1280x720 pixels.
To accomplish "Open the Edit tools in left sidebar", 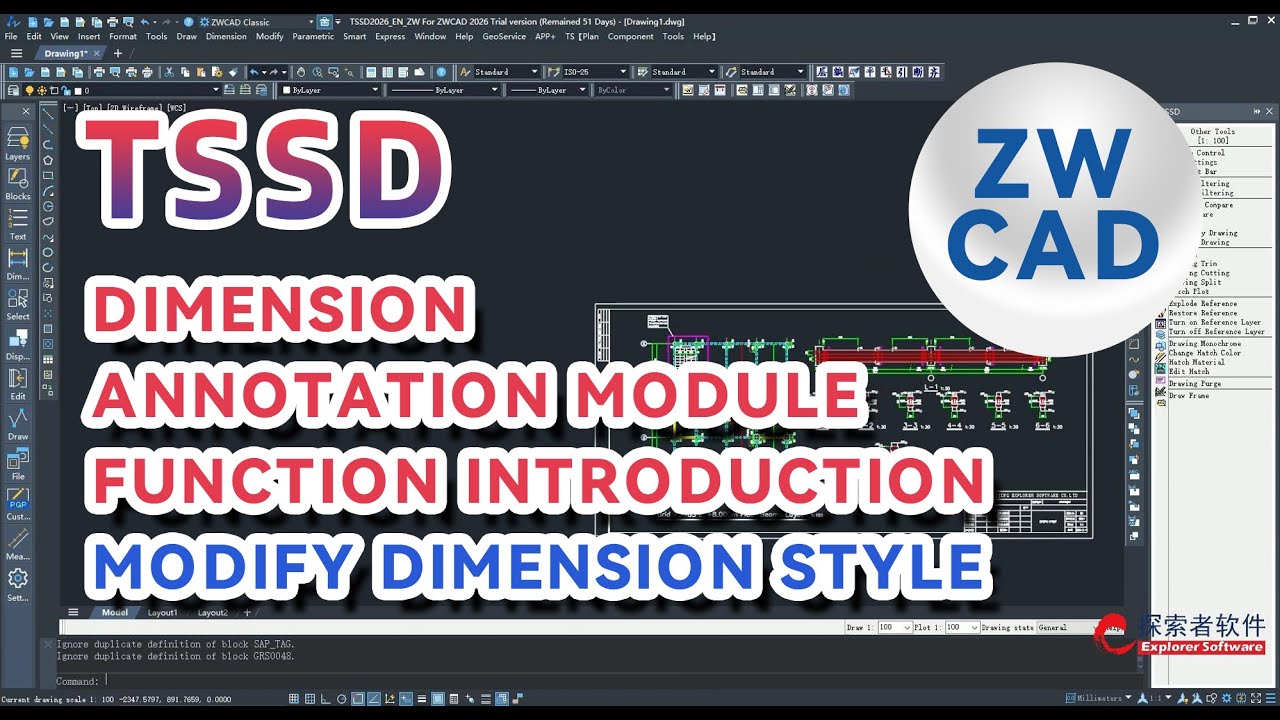I will (17, 384).
